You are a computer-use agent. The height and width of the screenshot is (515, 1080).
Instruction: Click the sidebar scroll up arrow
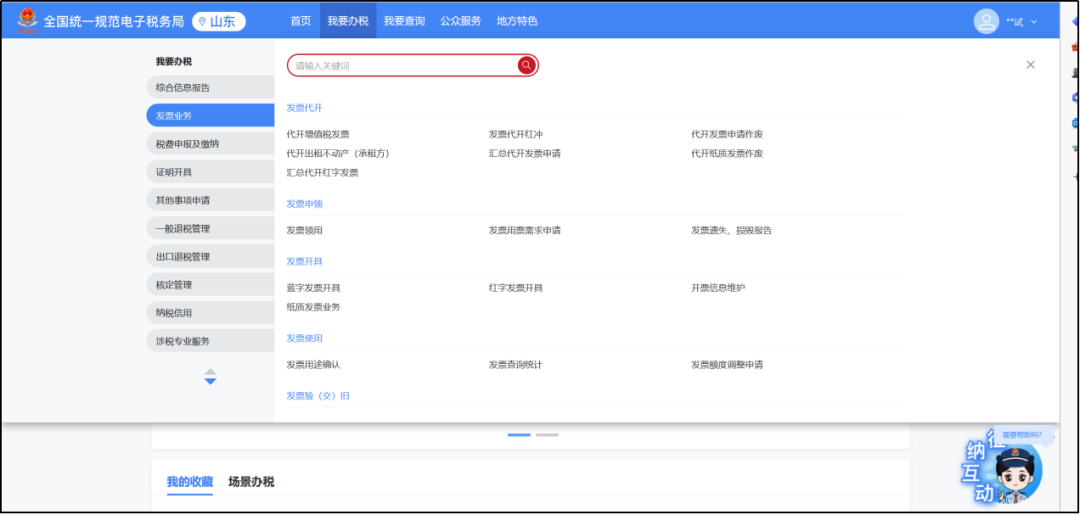[211, 372]
